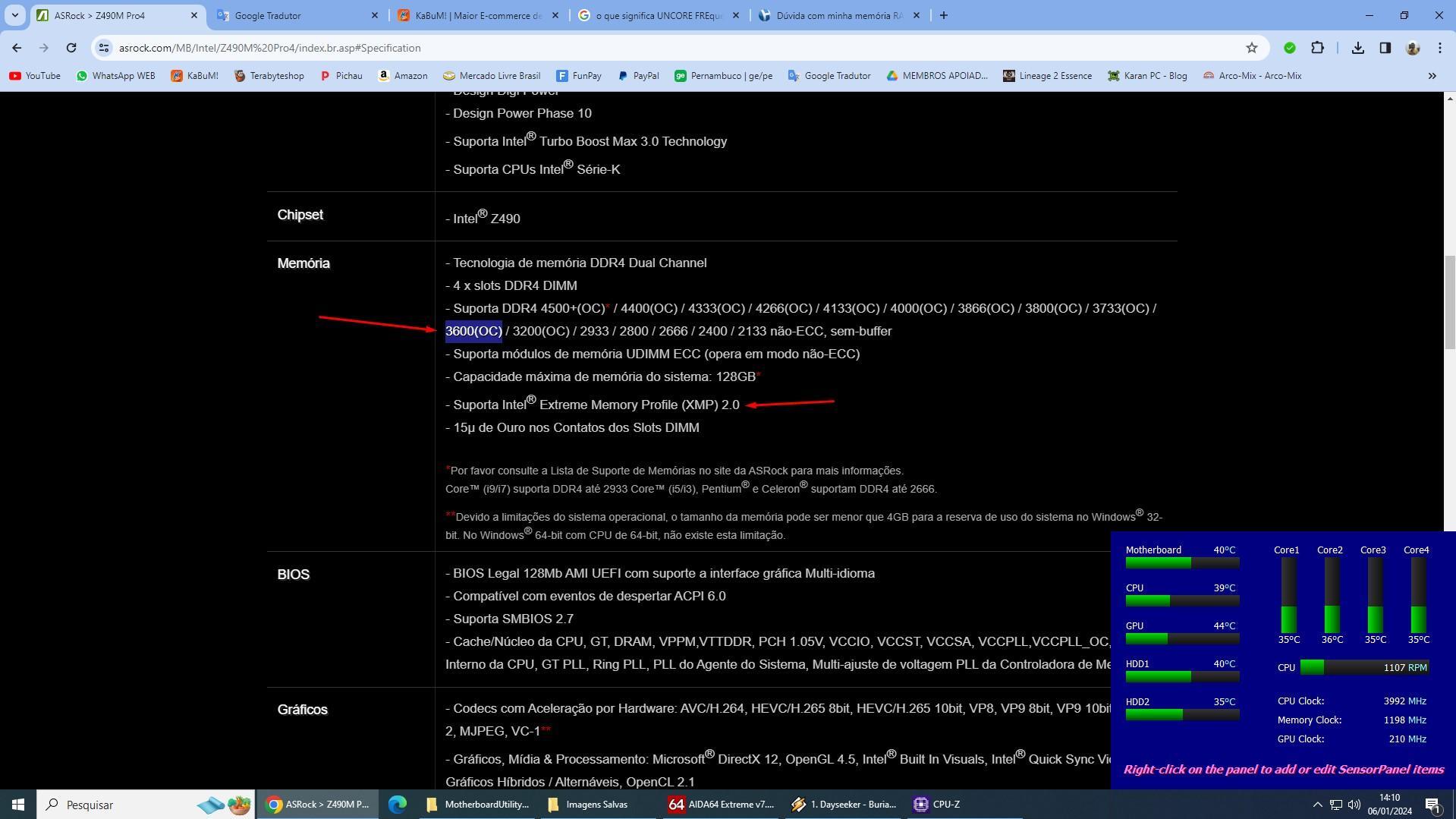Open the KaBuM! bookmark
Screen dimensions: 1456x819
pyautogui.click(x=194, y=76)
